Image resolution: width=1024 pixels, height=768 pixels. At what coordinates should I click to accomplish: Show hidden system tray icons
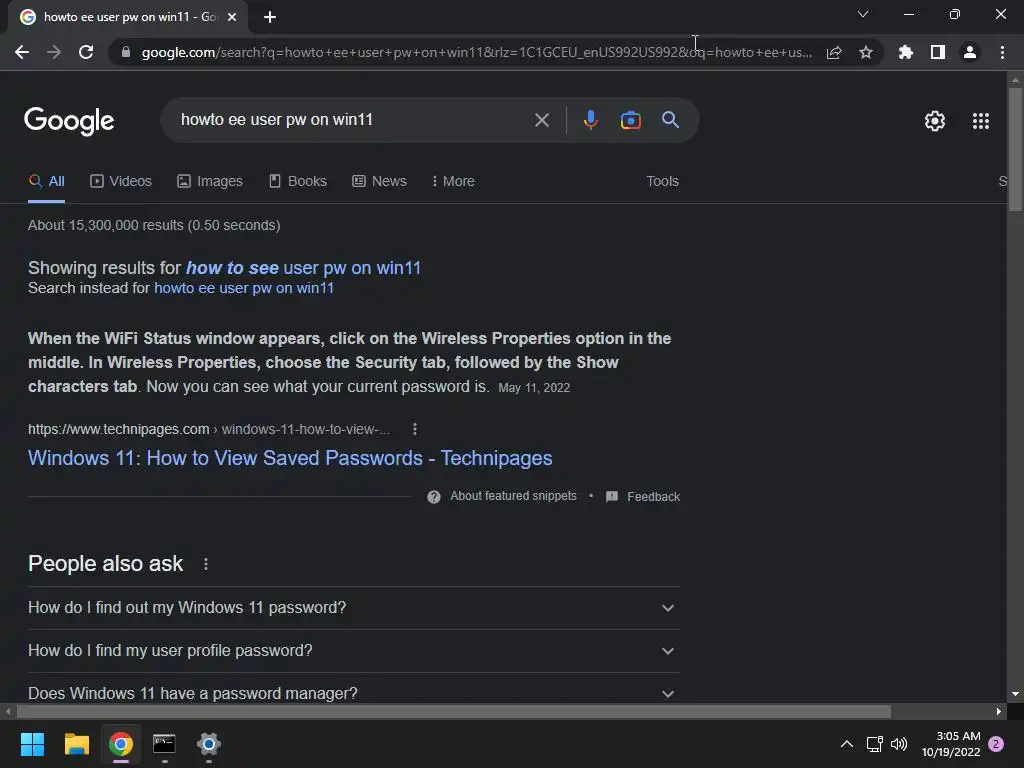click(846, 744)
